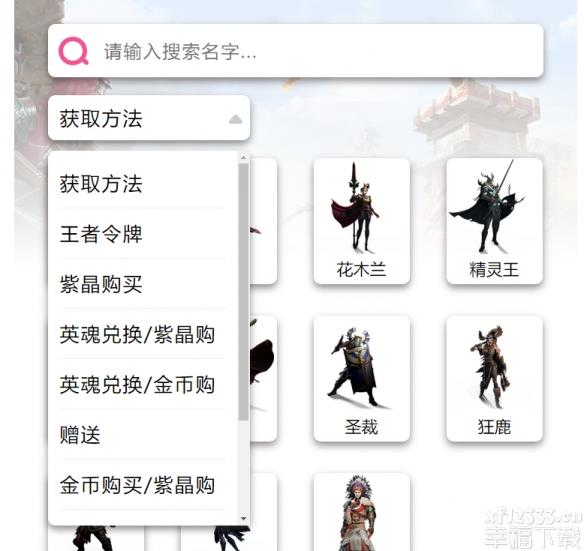This screenshot has height=551, width=584.
Task: Click the pink magnifier search icon
Action: point(74,51)
